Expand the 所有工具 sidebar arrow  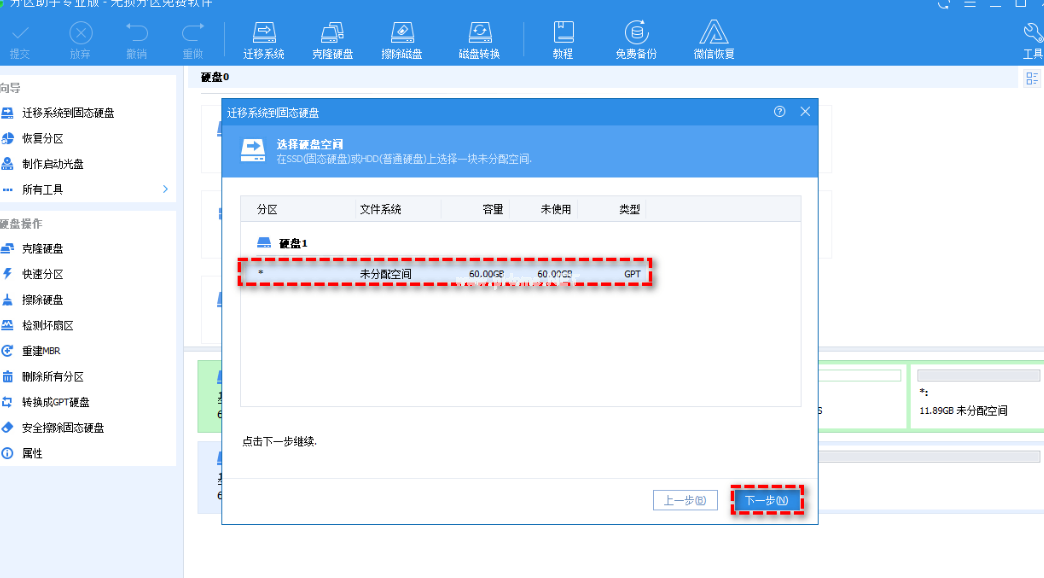[x=165, y=189]
